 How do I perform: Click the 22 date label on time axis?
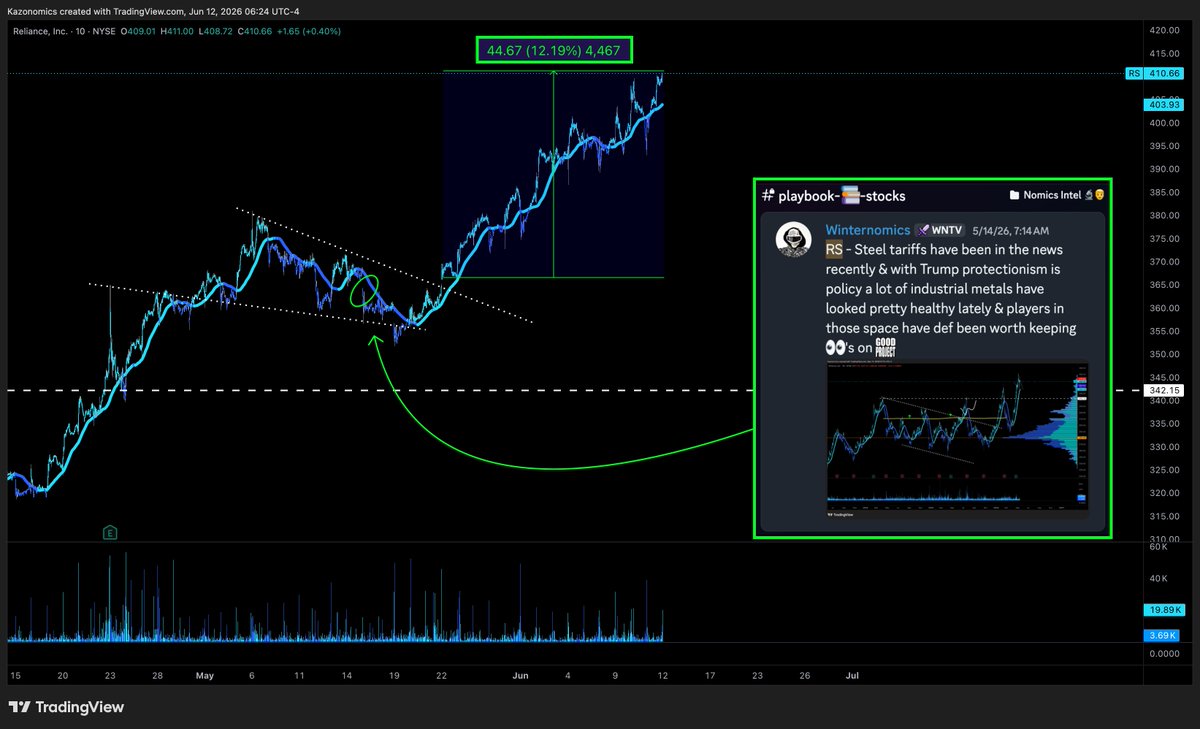click(x=441, y=675)
